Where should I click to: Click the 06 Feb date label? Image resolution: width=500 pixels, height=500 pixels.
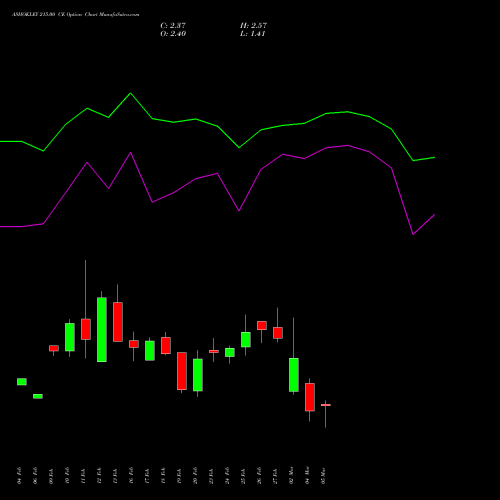pyautogui.click(x=35, y=476)
